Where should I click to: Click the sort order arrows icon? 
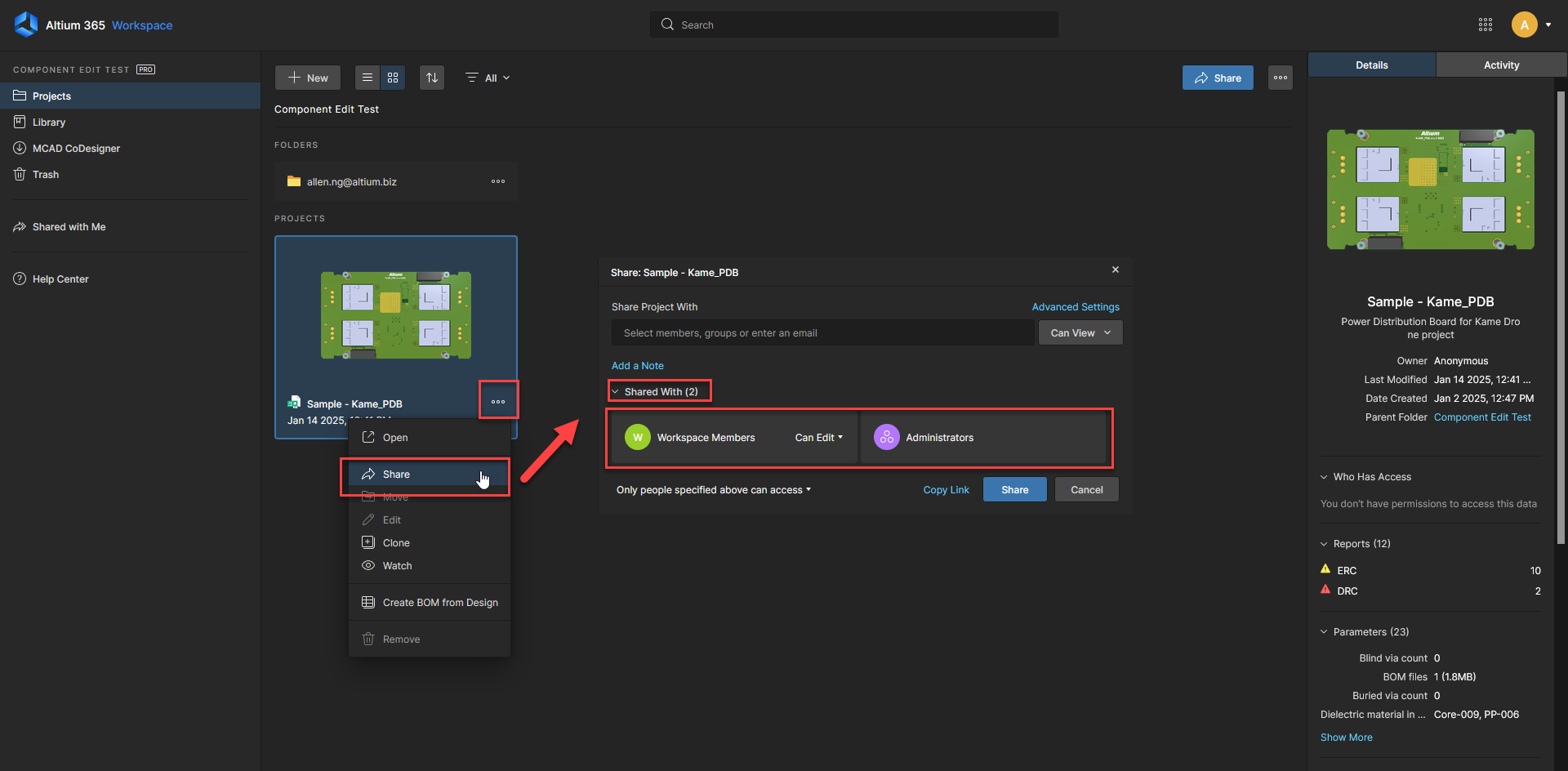click(x=432, y=78)
